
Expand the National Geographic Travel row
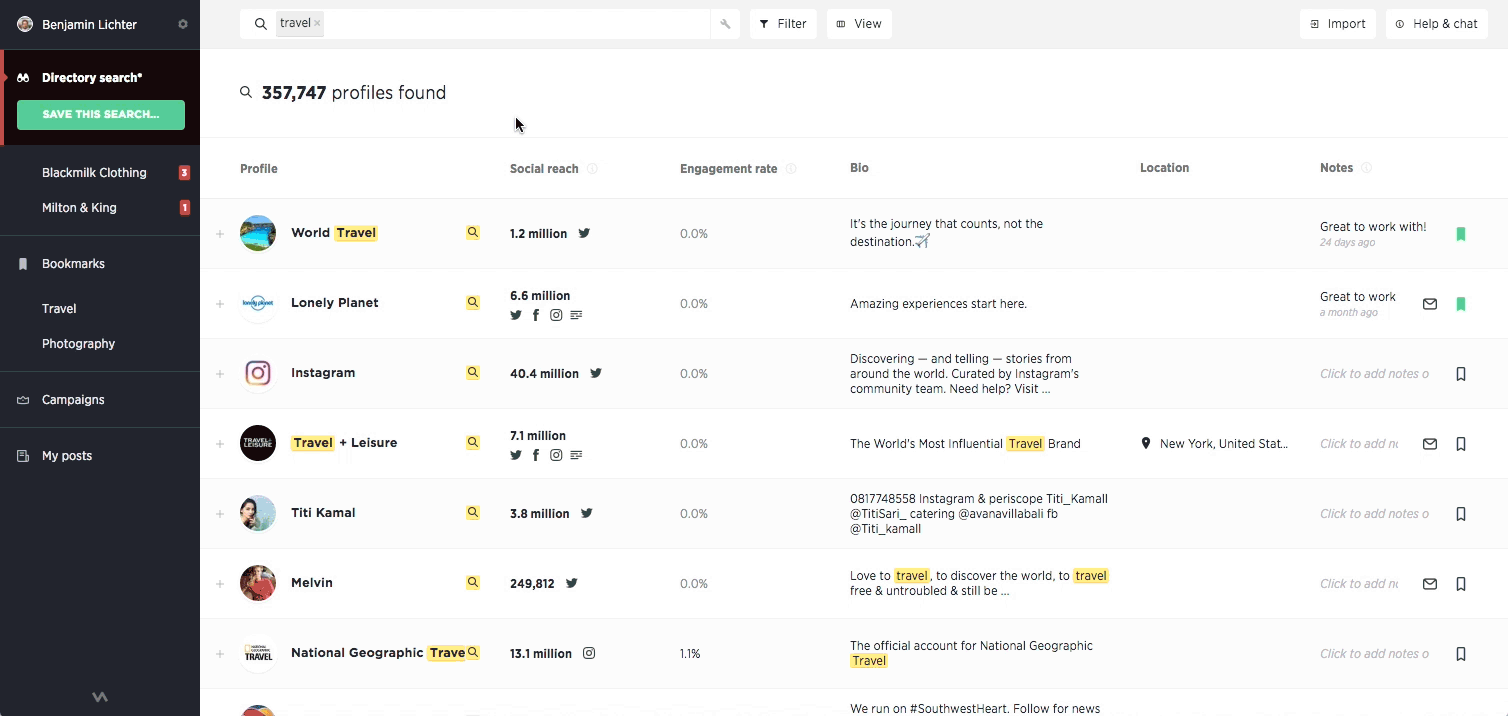pyautogui.click(x=220, y=654)
